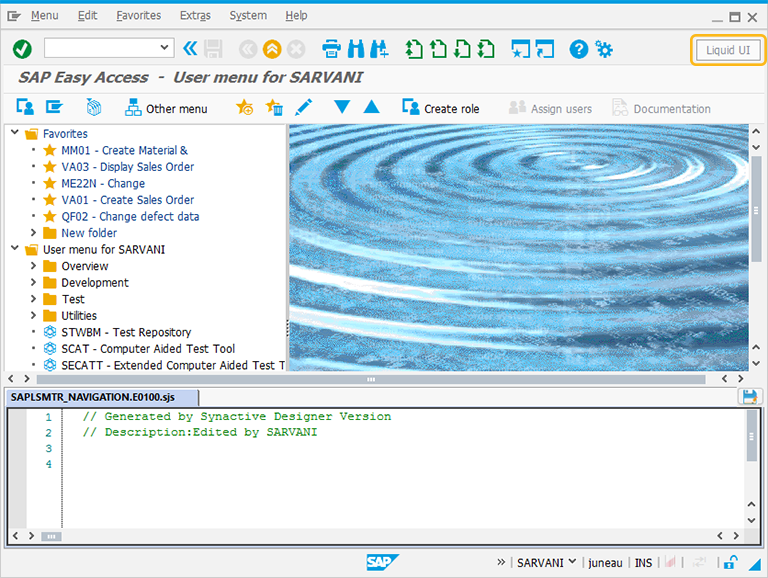Image resolution: width=768 pixels, height=578 pixels.
Task: Open the SARVANI status bar dropdown
Action: click(x=572, y=562)
